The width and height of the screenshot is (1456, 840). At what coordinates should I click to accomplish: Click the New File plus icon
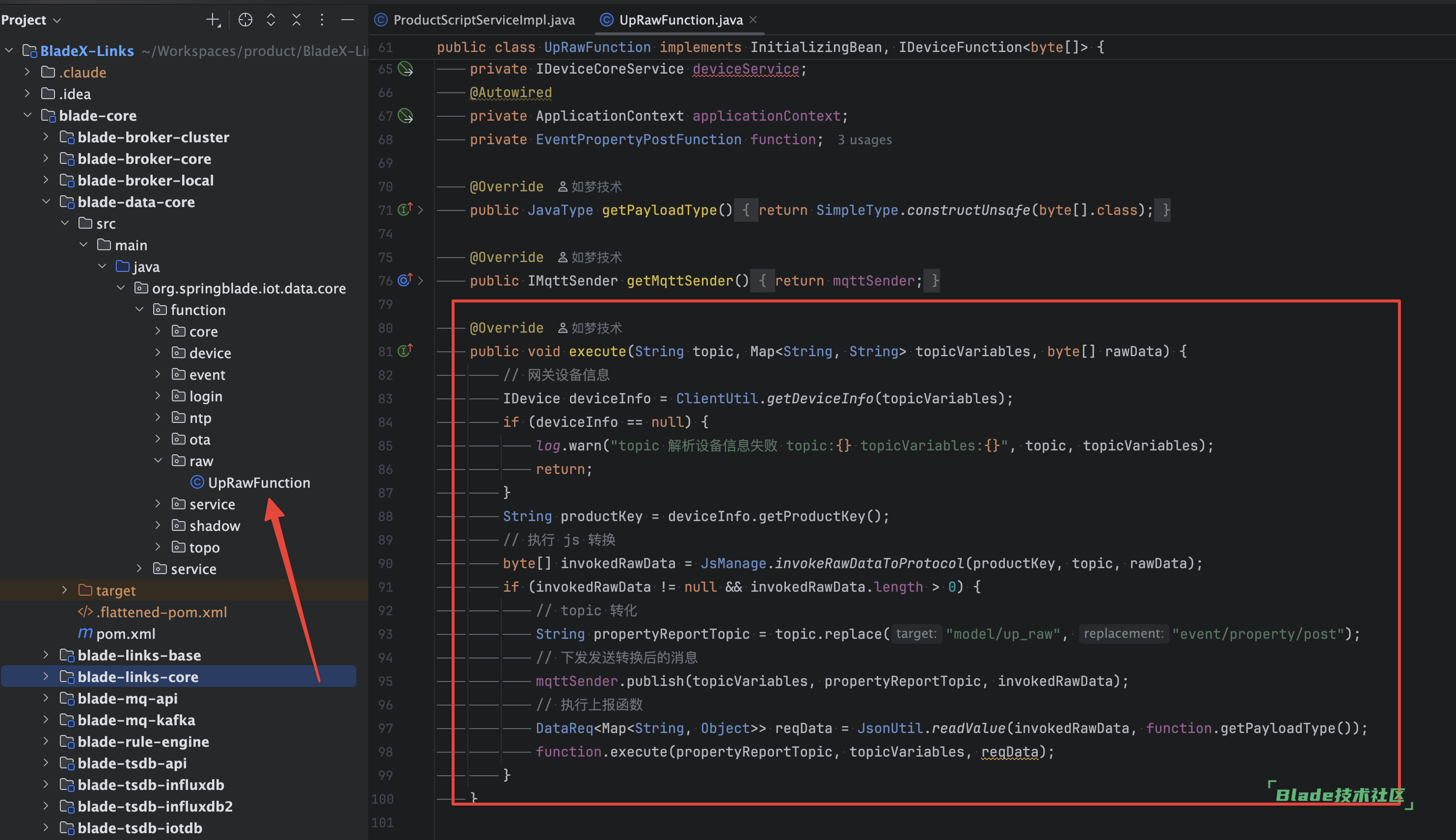(213, 20)
